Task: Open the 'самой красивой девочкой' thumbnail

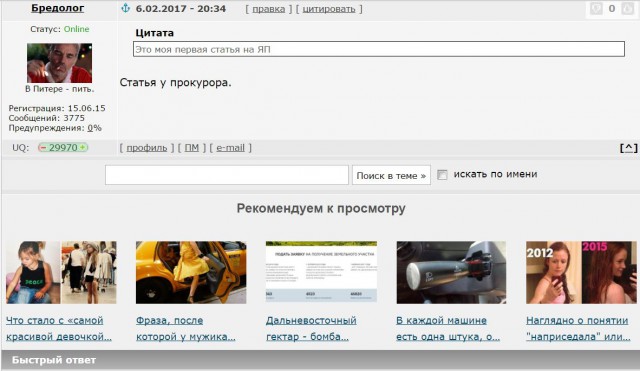Action: click(x=61, y=272)
